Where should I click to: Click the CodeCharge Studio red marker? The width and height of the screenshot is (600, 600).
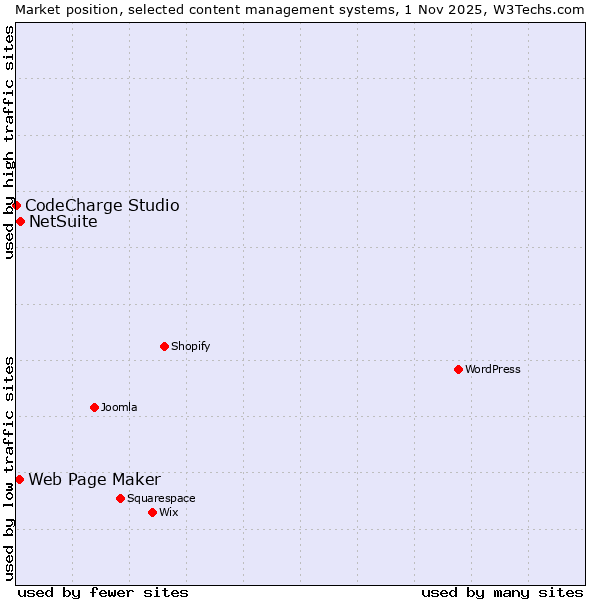[x=16, y=205]
